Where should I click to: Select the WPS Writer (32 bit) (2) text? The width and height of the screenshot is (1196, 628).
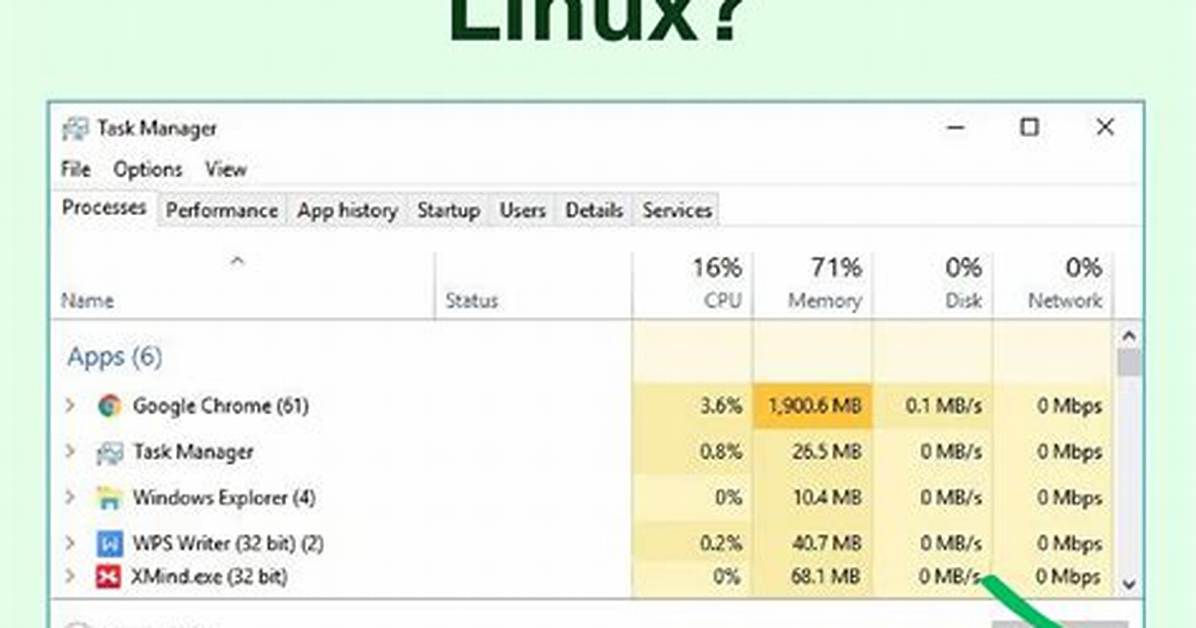(x=228, y=544)
